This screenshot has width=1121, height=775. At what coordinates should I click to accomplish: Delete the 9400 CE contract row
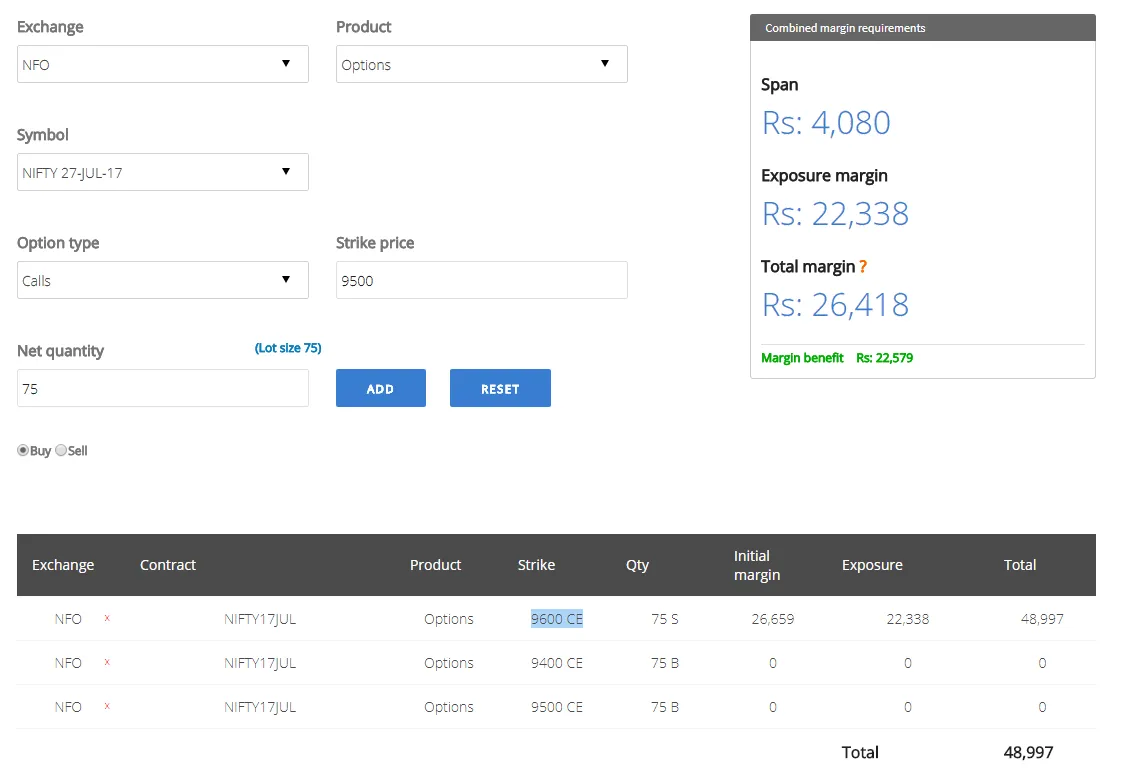[107, 663]
